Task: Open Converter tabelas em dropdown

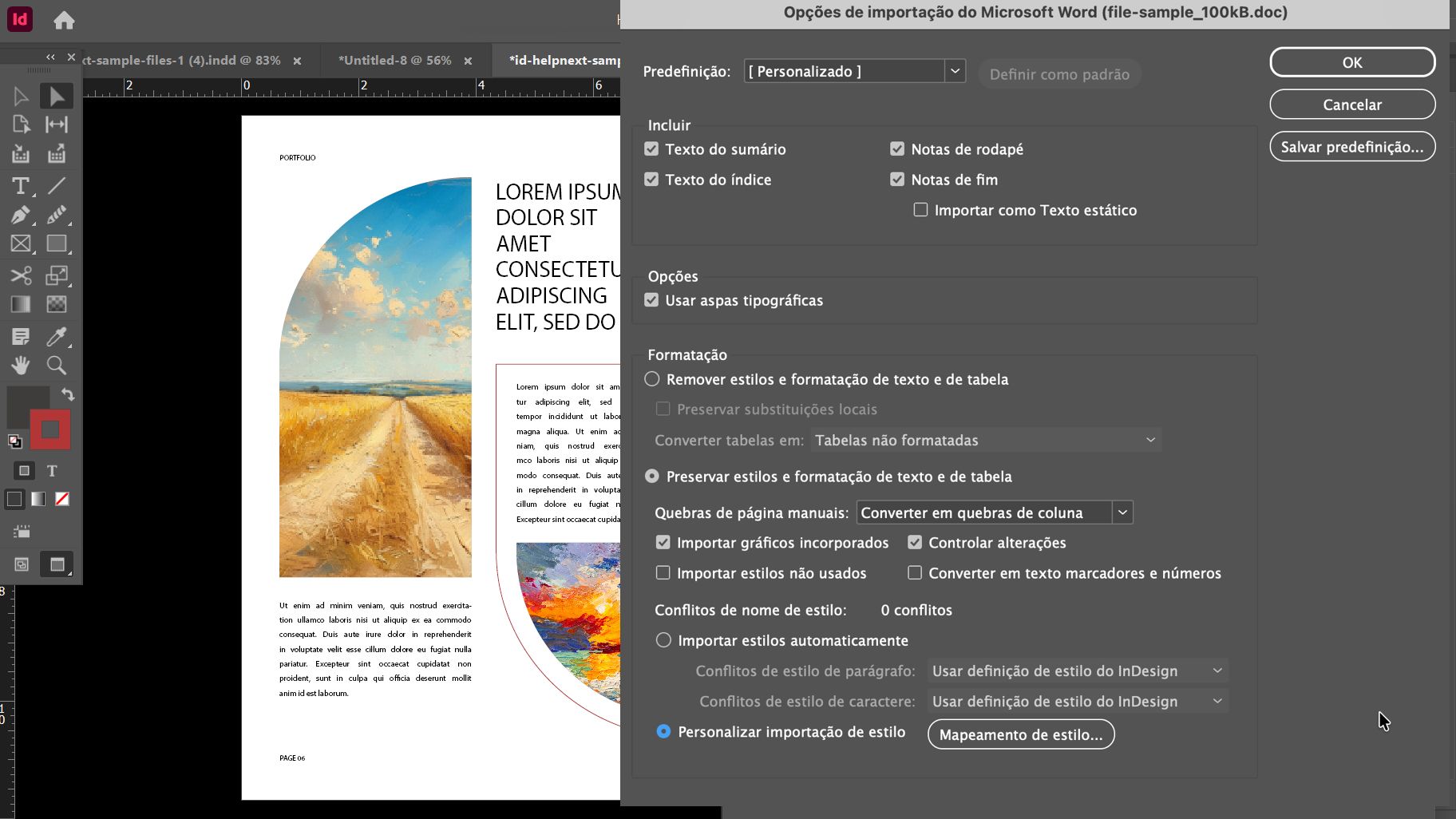Action: click(986, 440)
